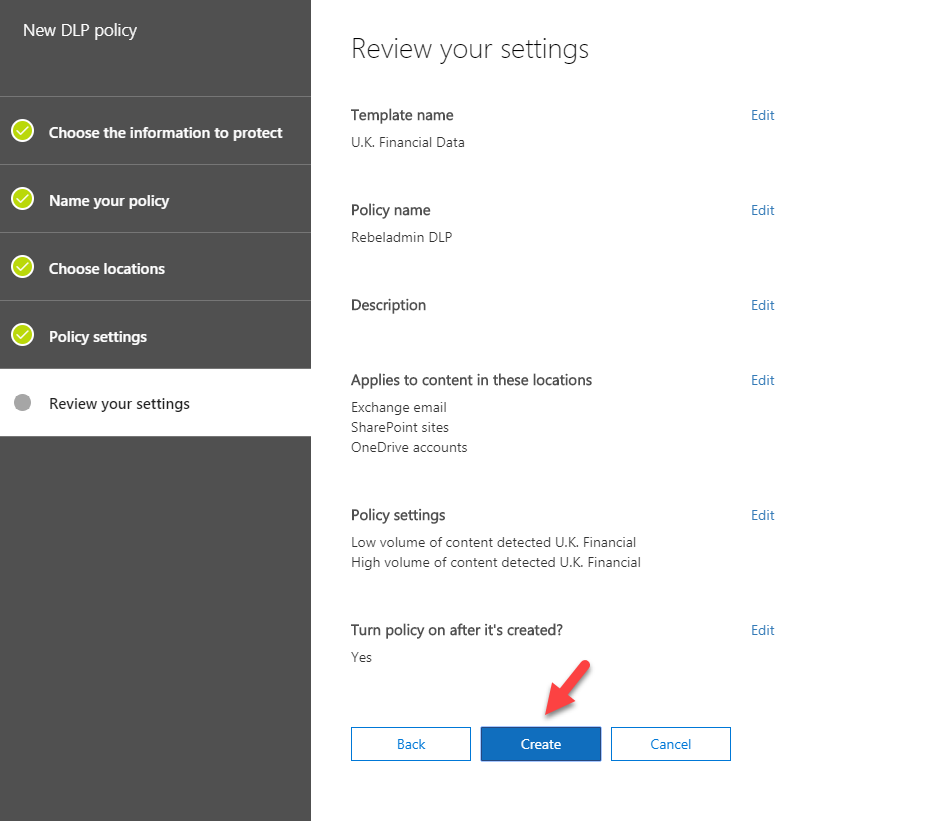Select the Choose locations step
The width and height of the screenshot is (933, 821).
point(155,267)
